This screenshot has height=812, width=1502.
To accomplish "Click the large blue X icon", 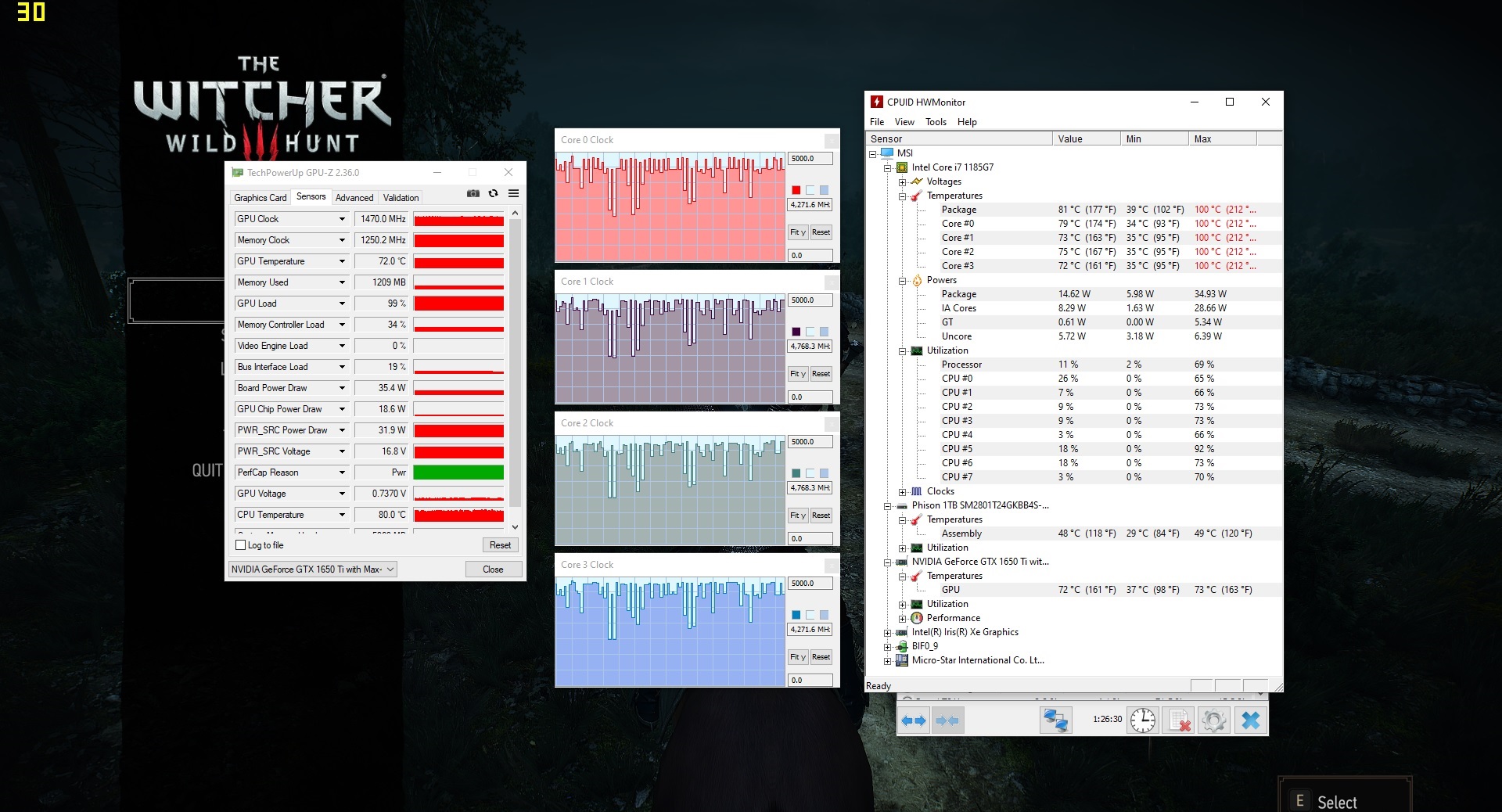I will coord(1251,720).
